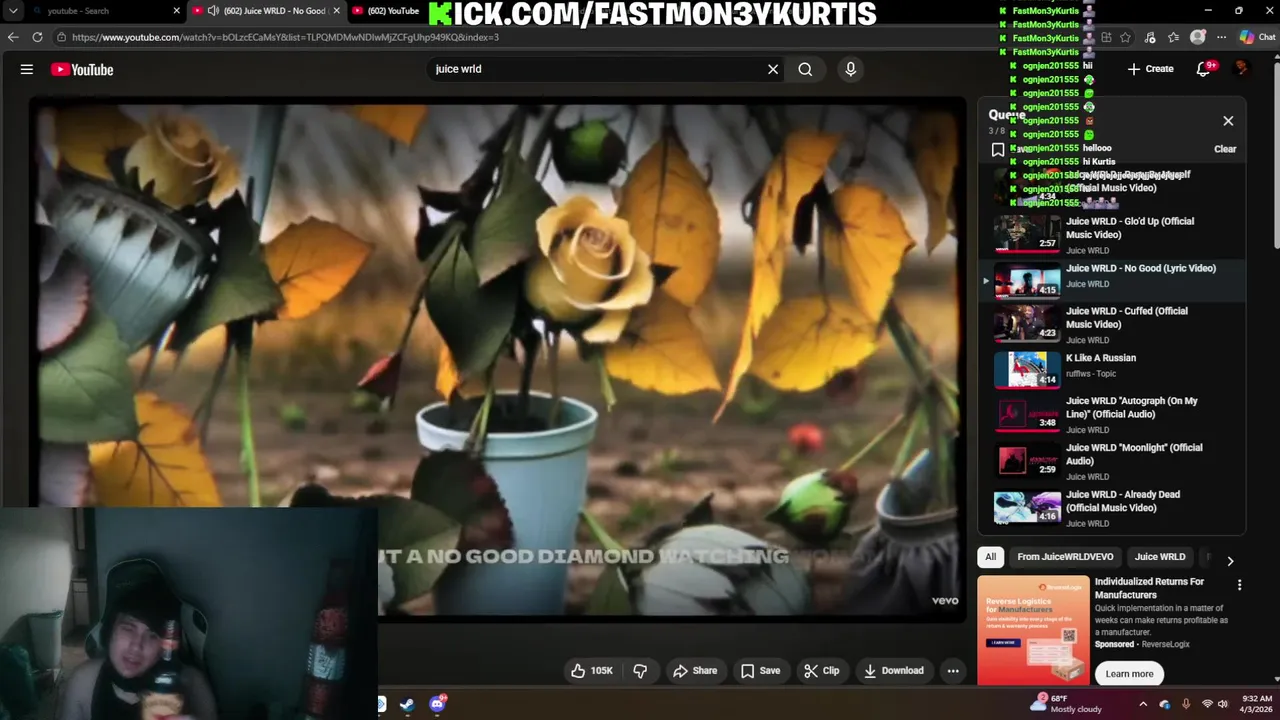Go back with browser back arrow
The image size is (1280, 720).
pos(13,37)
